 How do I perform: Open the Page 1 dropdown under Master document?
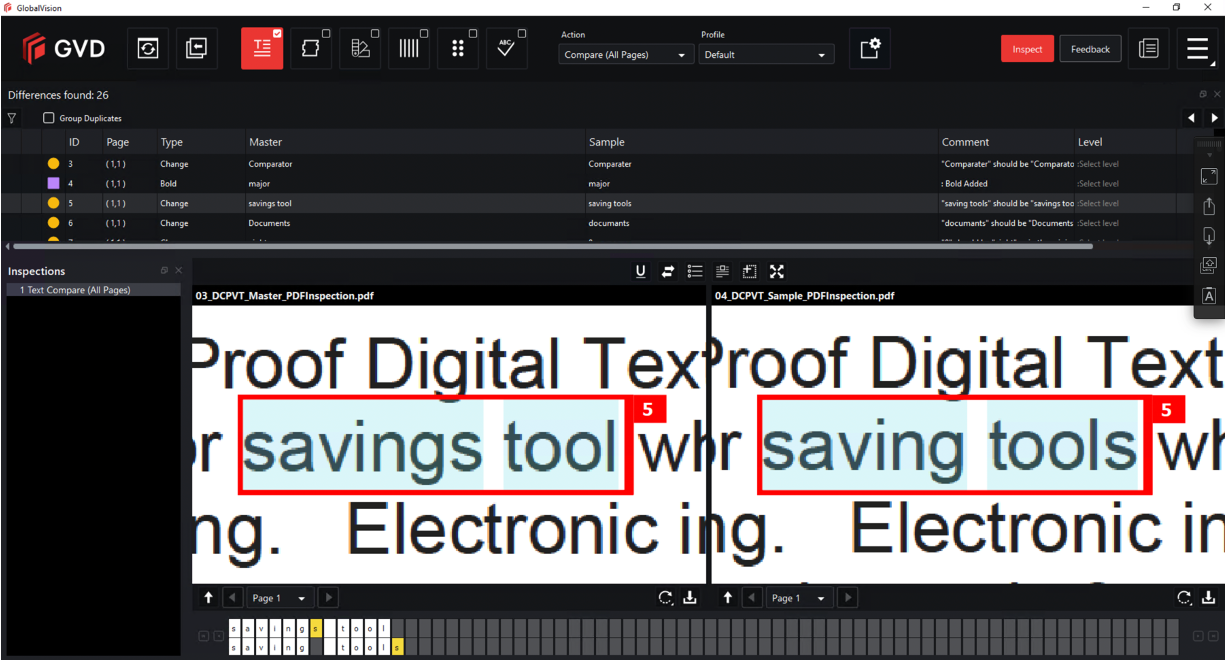click(280, 598)
